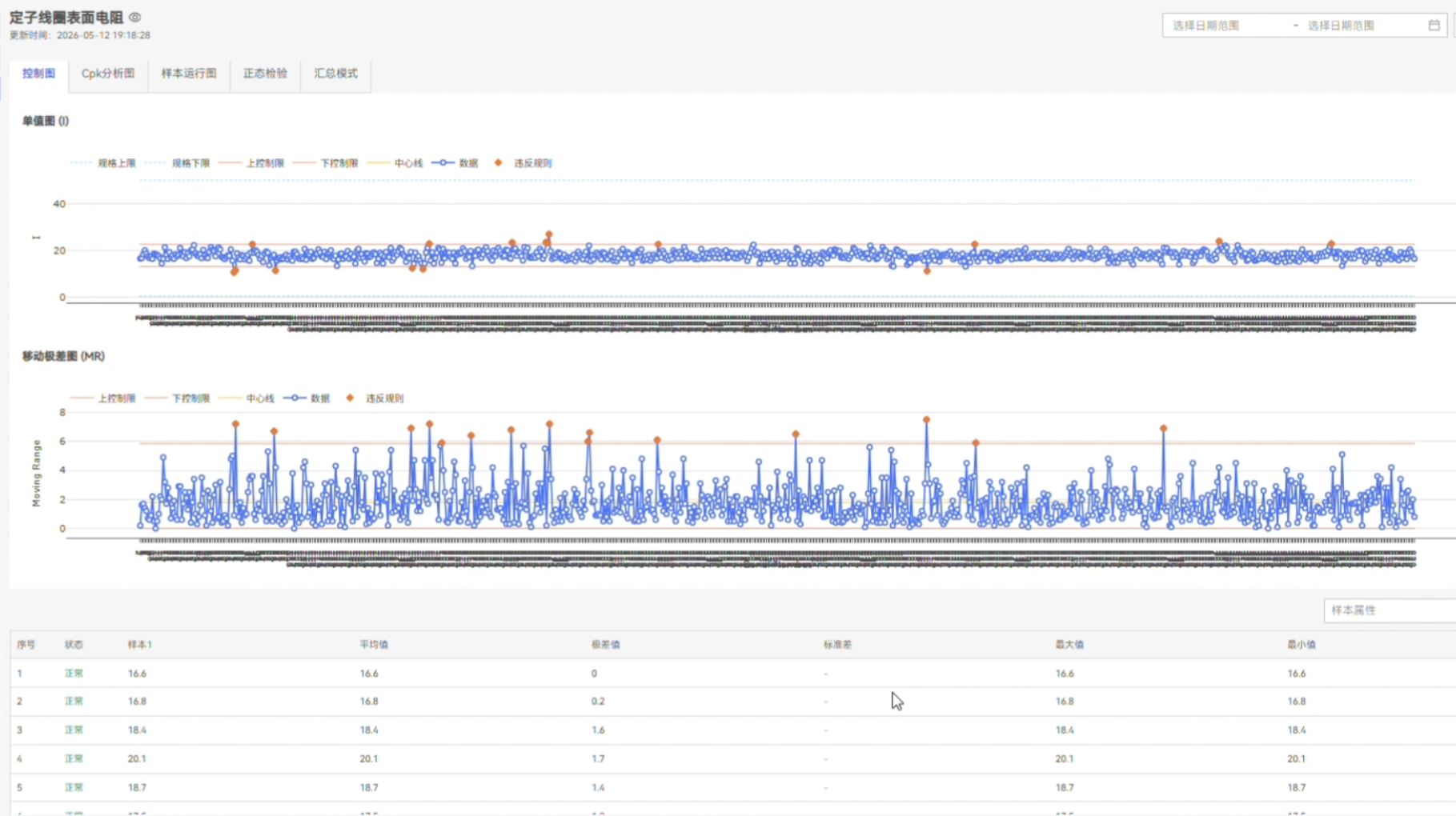Toggle 数据 legend in the 移动极差图 chart

tap(307, 398)
